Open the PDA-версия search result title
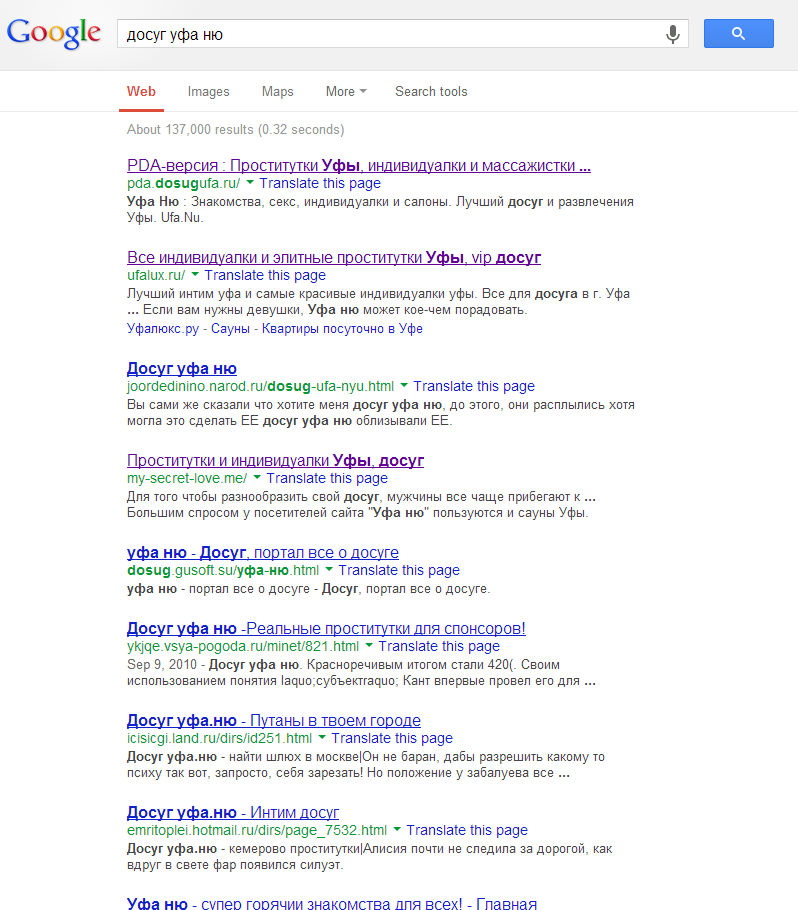Image resolution: width=798 pixels, height=910 pixels. (x=359, y=165)
